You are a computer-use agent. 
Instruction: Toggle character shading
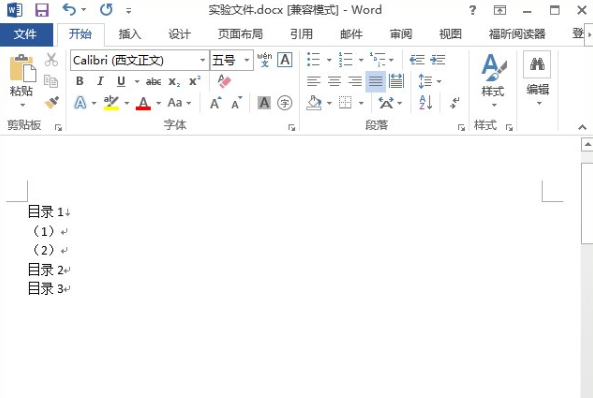264,103
